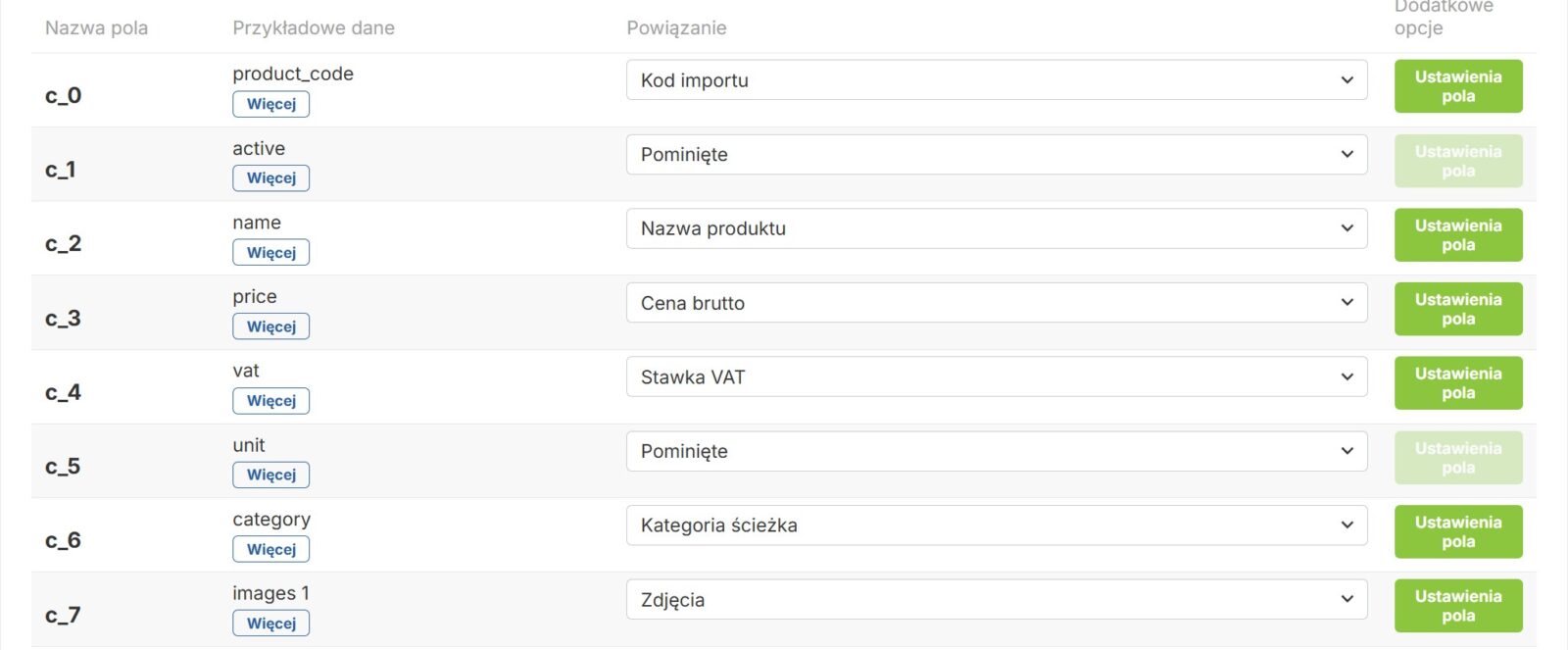This screenshot has height=650, width=1568.
Task: Expand the Pominięte dropdown for active field
Action: [996, 155]
